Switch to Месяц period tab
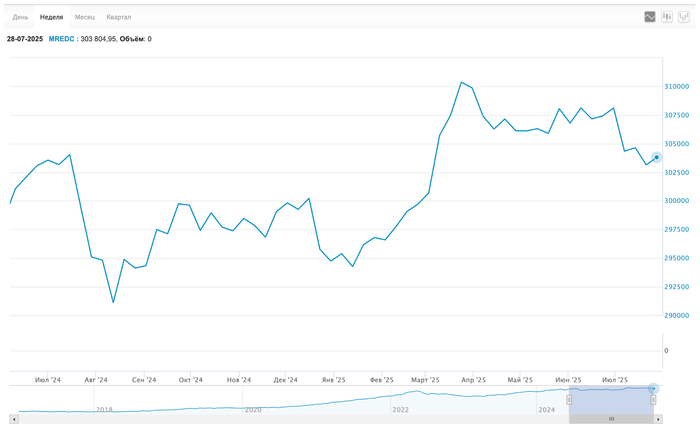The height and width of the screenshot is (430, 700). [x=85, y=17]
